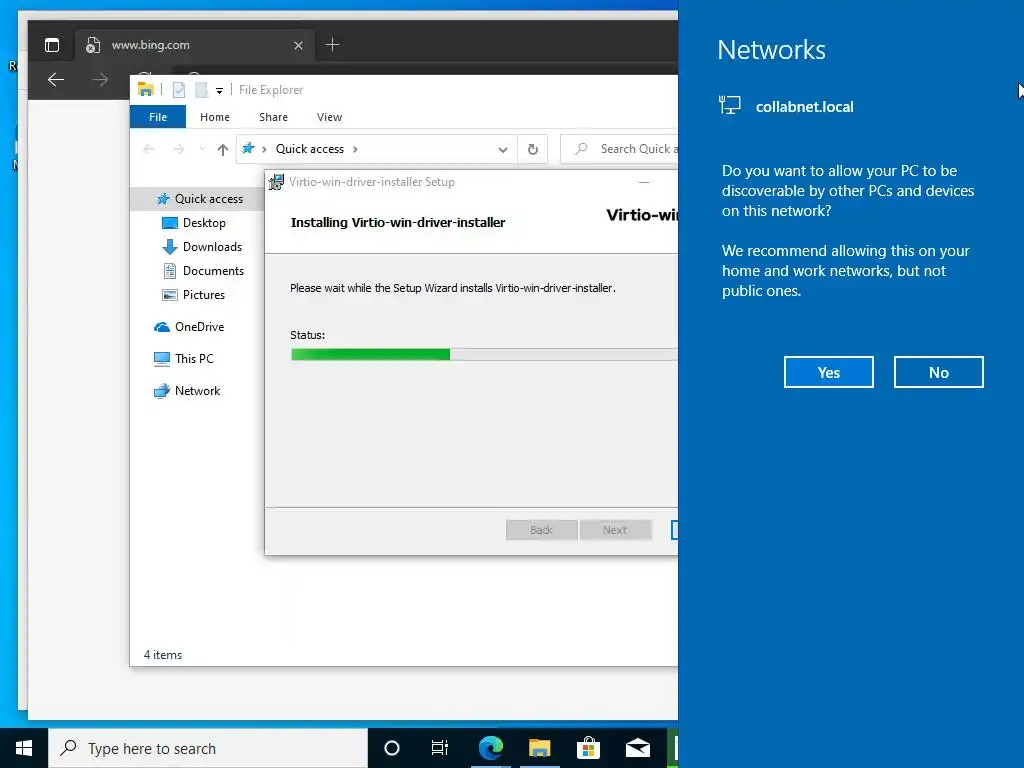Open the Windows Start menu
Image resolution: width=1024 pixels, height=768 pixels.
pos(24,748)
